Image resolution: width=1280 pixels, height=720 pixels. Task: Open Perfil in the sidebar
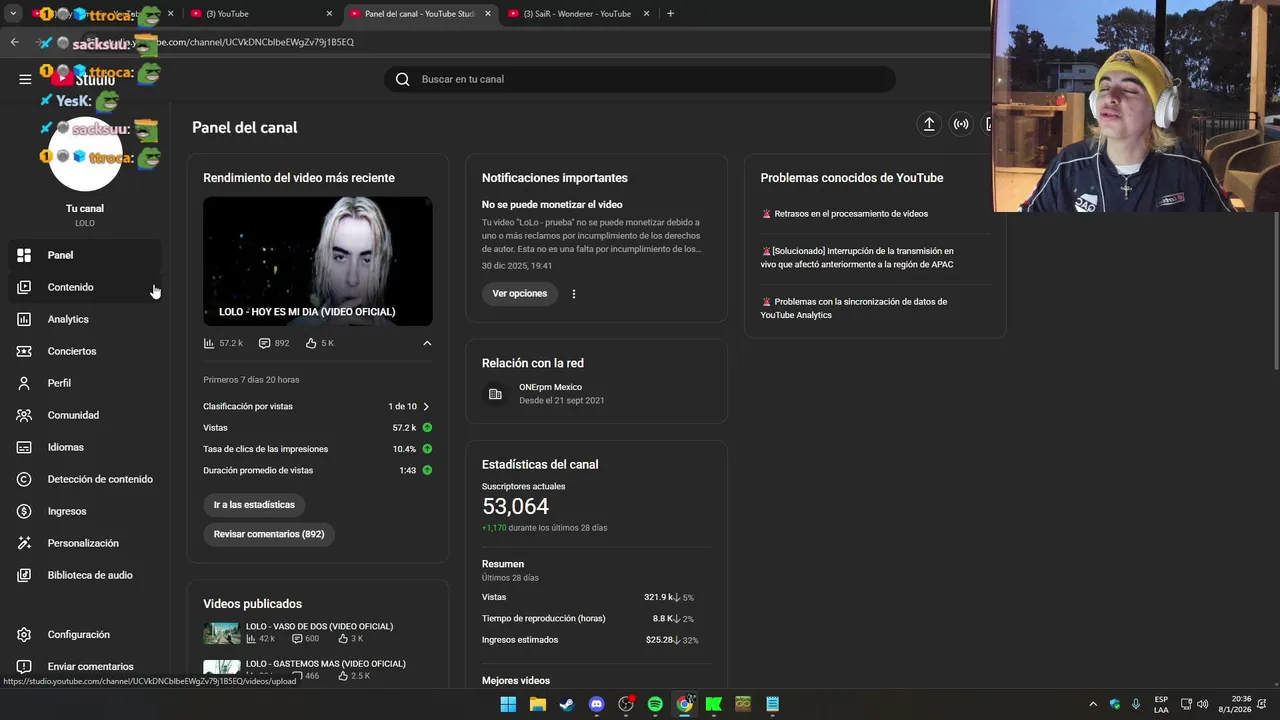click(x=85, y=383)
